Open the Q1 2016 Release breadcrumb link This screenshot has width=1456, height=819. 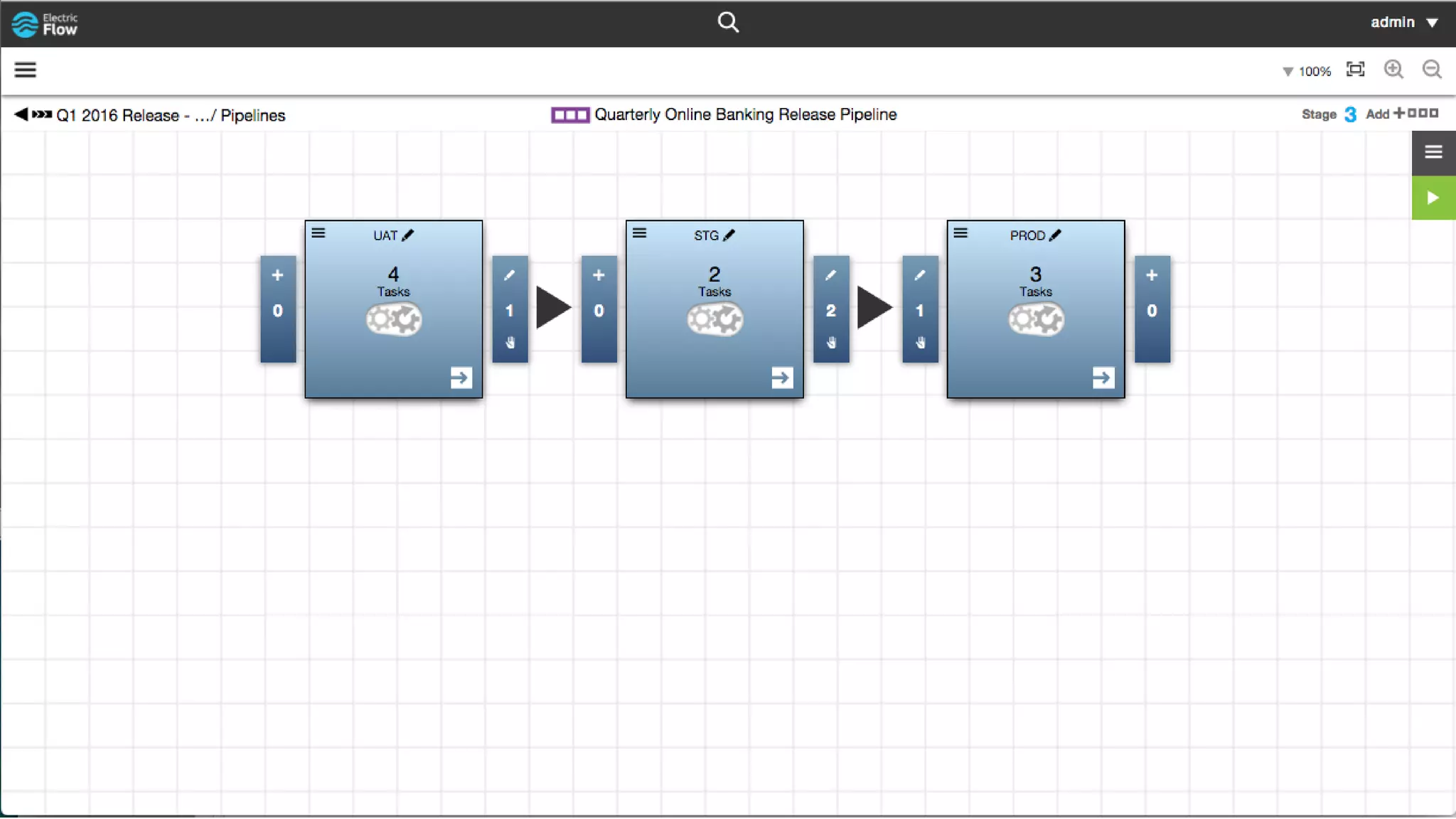pos(117,115)
